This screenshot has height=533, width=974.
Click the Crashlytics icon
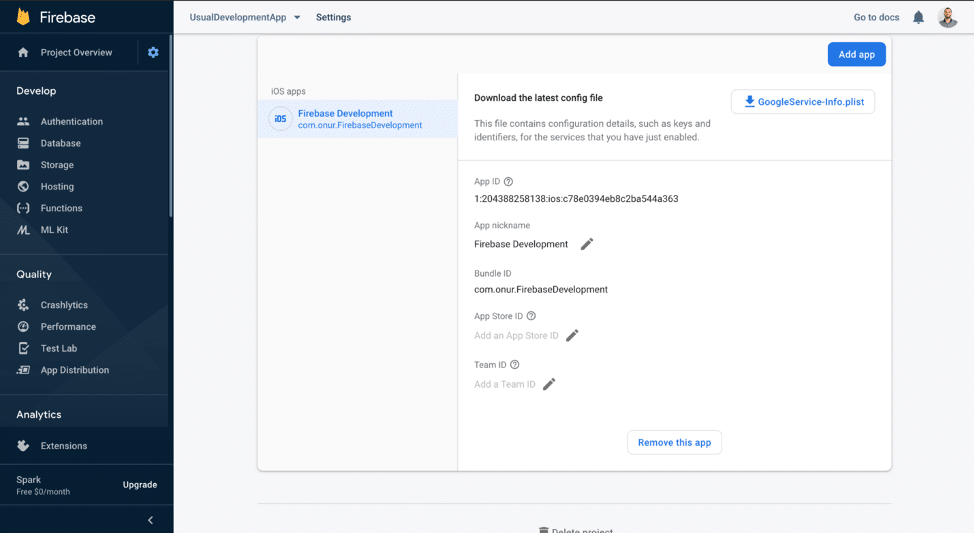[x=23, y=305]
